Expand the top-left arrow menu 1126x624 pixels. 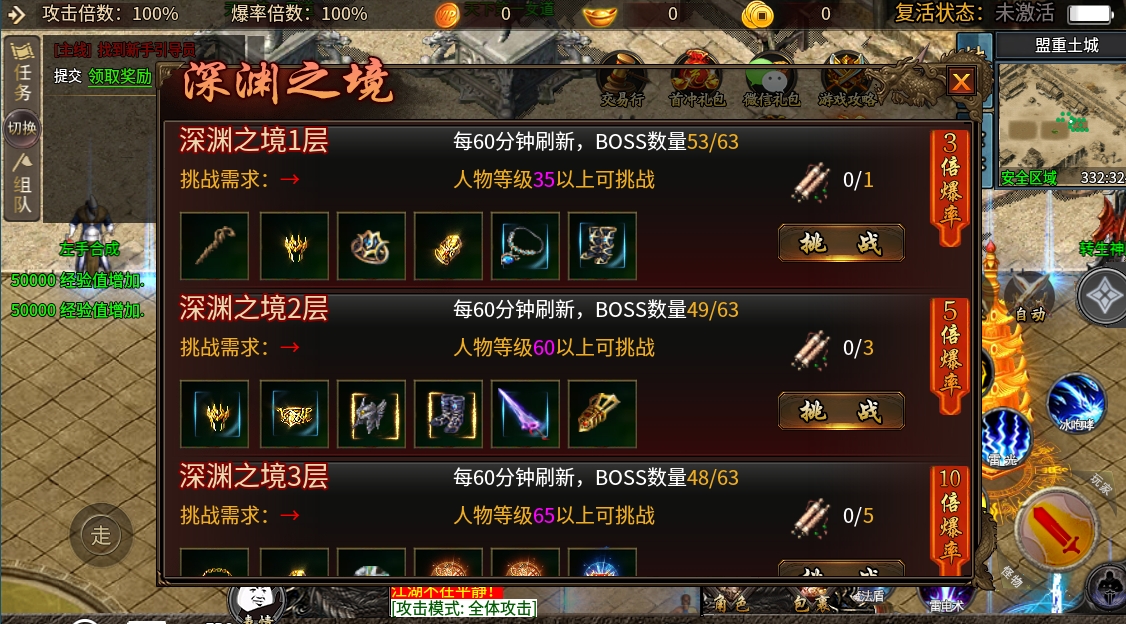pyautogui.click(x=16, y=14)
